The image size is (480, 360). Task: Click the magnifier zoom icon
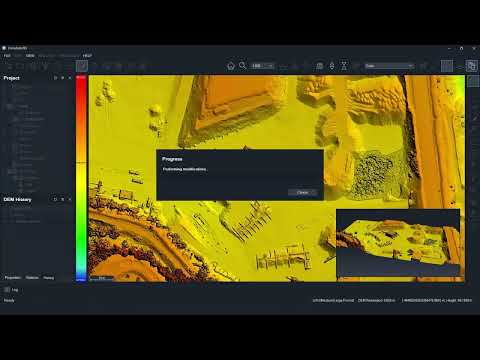coord(243,66)
